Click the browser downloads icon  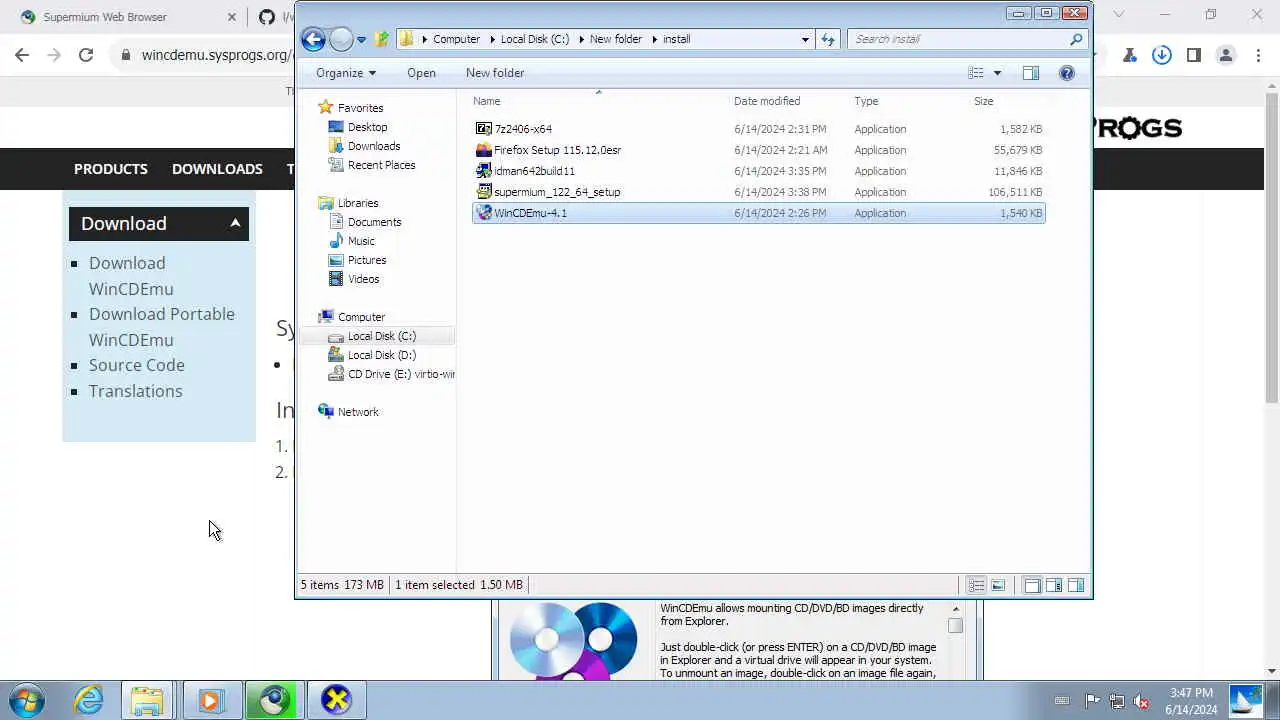pos(1162,55)
